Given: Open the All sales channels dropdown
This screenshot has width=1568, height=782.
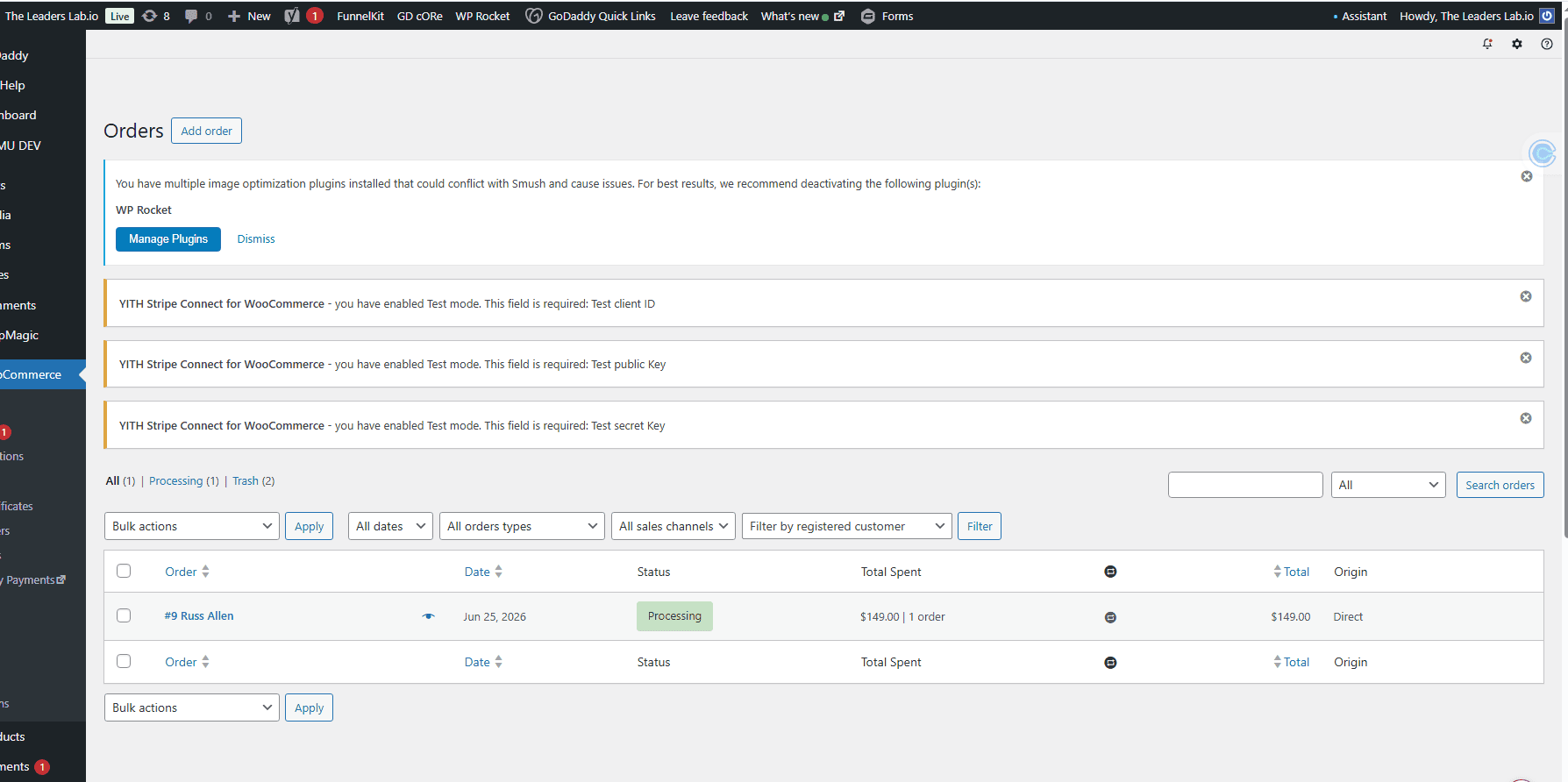Looking at the screenshot, I should click(x=674, y=526).
